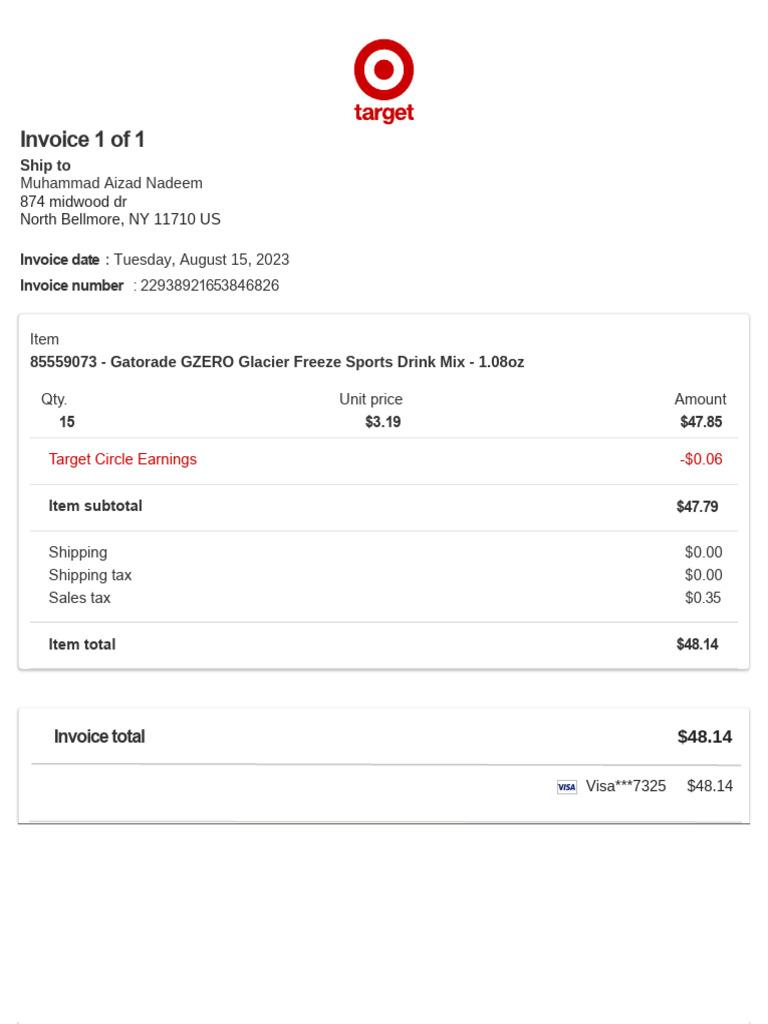Image resolution: width=768 pixels, height=1024 pixels.
Task: Click the 'Invoice 1 of 1' heading
Action: tap(82, 139)
